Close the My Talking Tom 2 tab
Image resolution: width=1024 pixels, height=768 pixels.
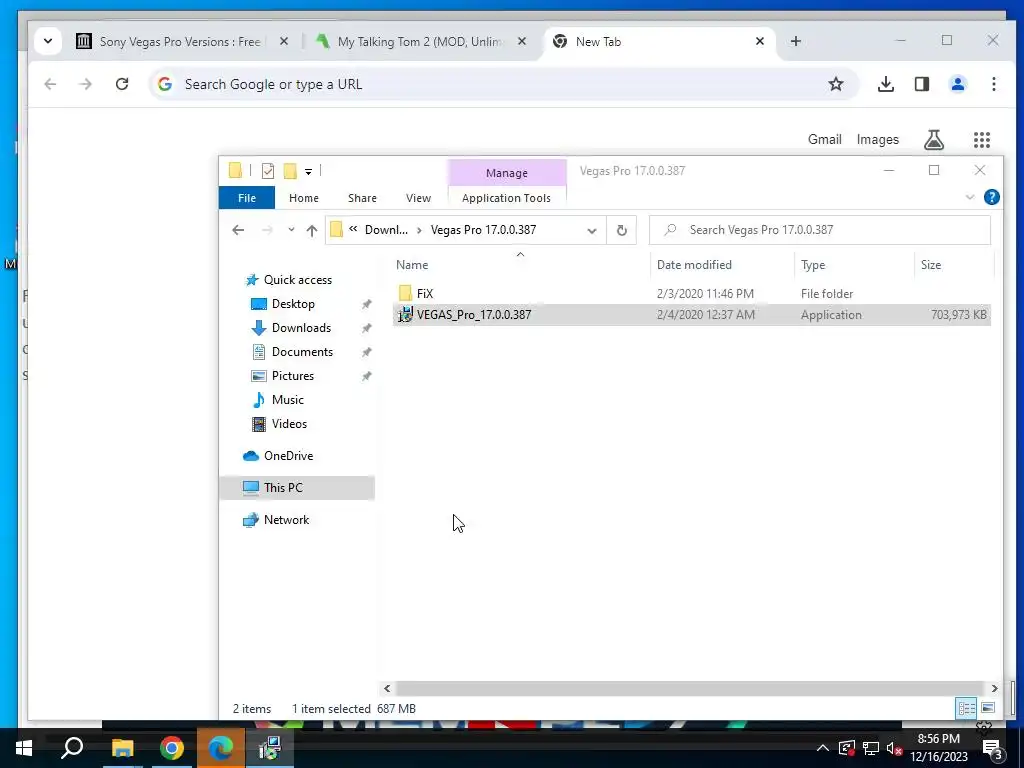(x=522, y=41)
